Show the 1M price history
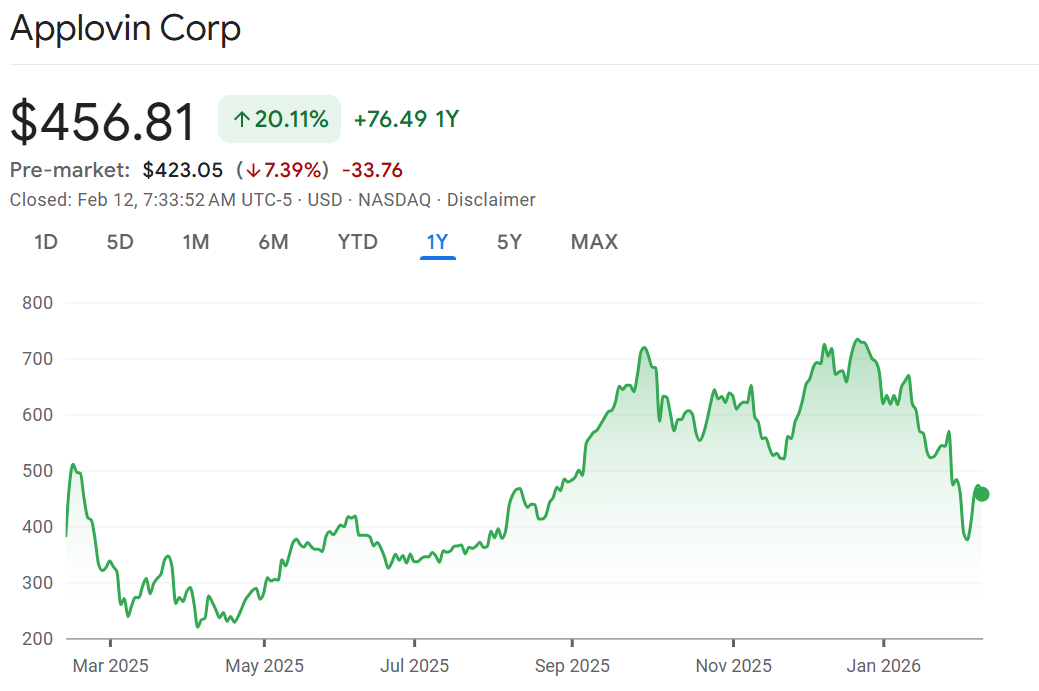Screen dimensions: 1039x691 pos(196,242)
